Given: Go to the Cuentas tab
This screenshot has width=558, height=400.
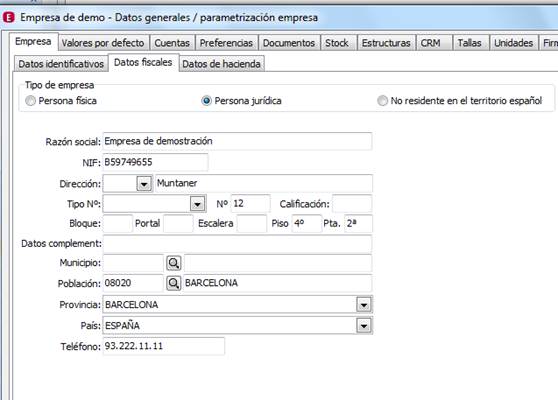Looking at the screenshot, I should point(172,43).
